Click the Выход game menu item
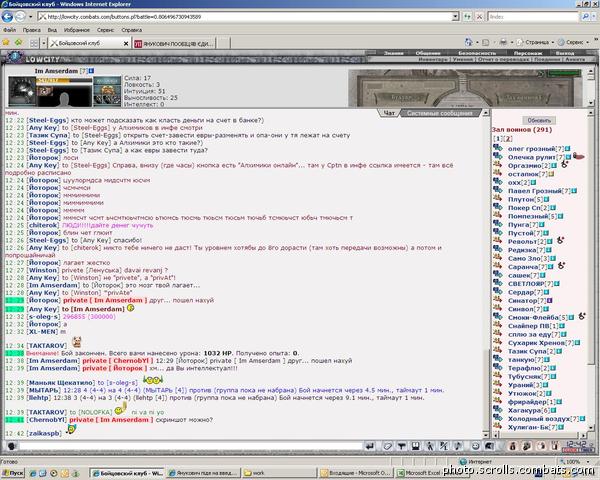 [x=565, y=53]
